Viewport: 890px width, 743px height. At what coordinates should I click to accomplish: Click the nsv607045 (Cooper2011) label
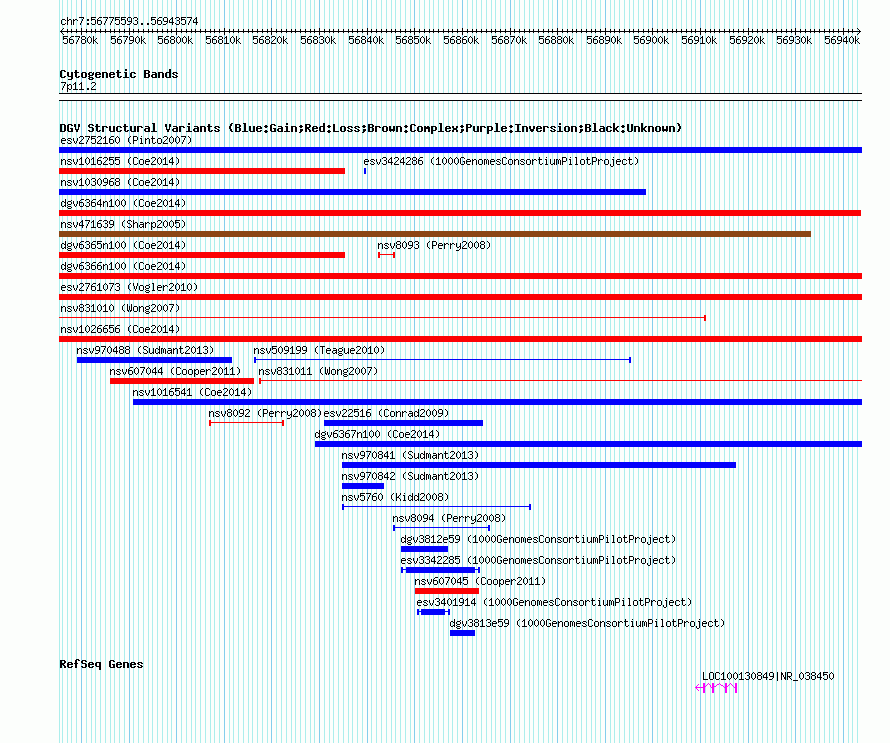click(x=480, y=581)
